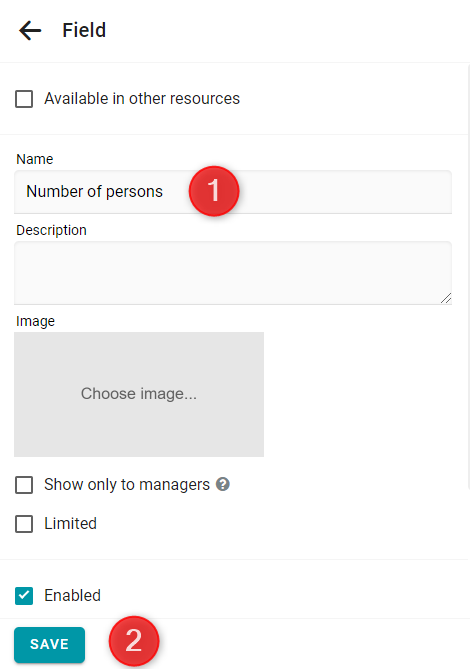Click the red number 2 marker badge
Image resolution: width=470 pixels, height=669 pixels.
click(134, 641)
